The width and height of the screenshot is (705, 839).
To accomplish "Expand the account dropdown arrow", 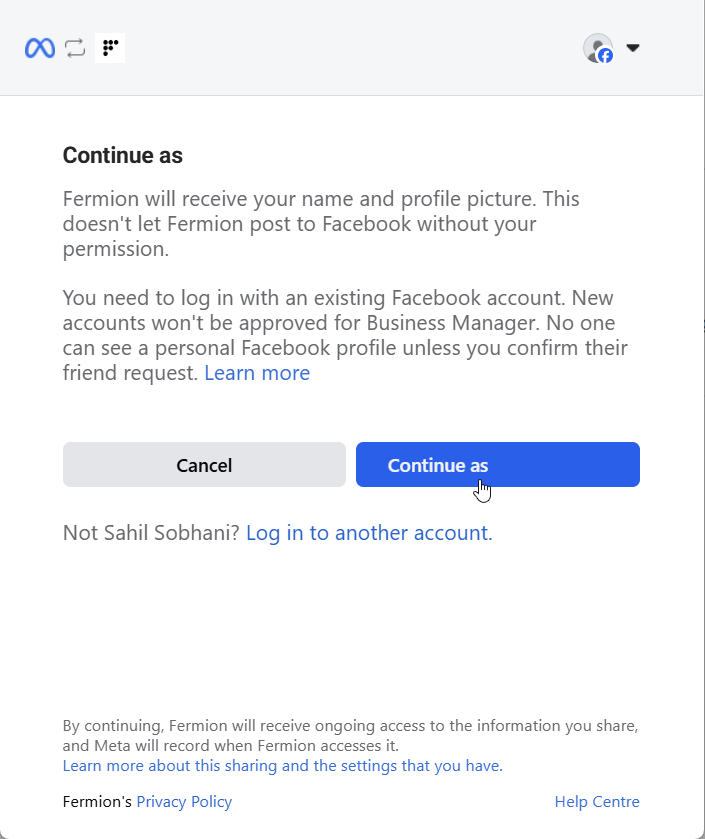I will coord(632,48).
